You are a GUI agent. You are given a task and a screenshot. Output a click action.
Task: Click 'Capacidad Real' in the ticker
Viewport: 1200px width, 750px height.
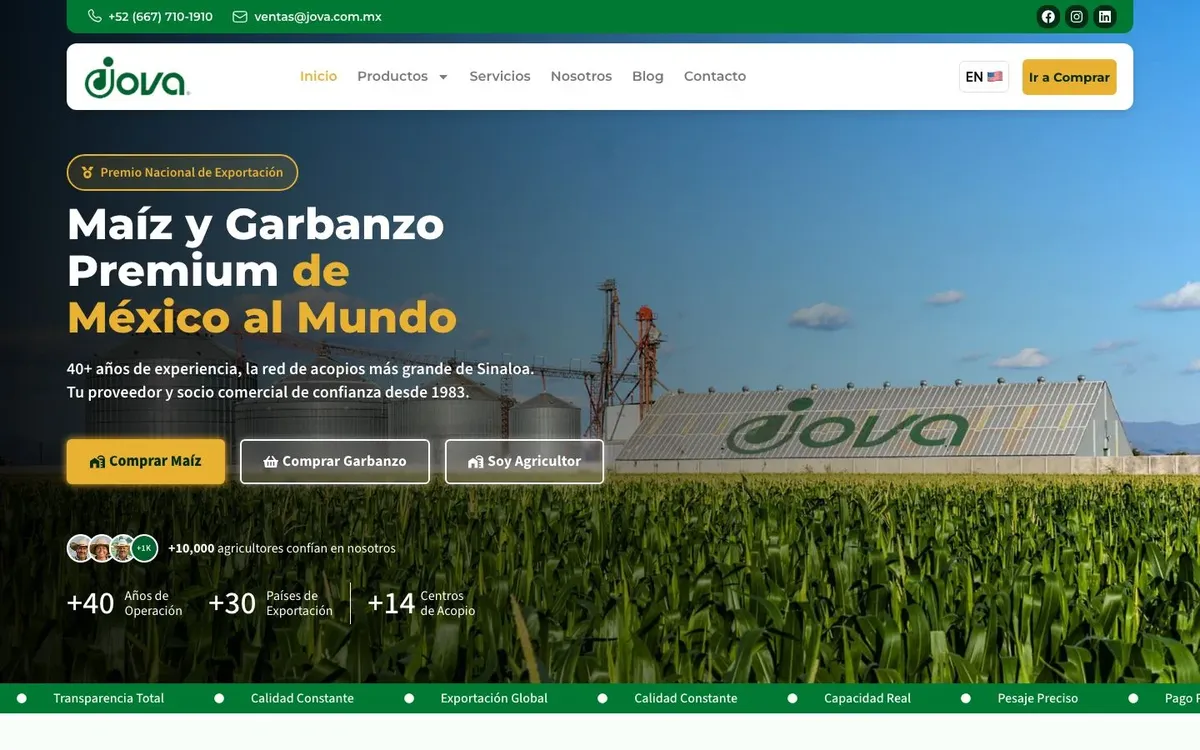click(x=867, y=698)
